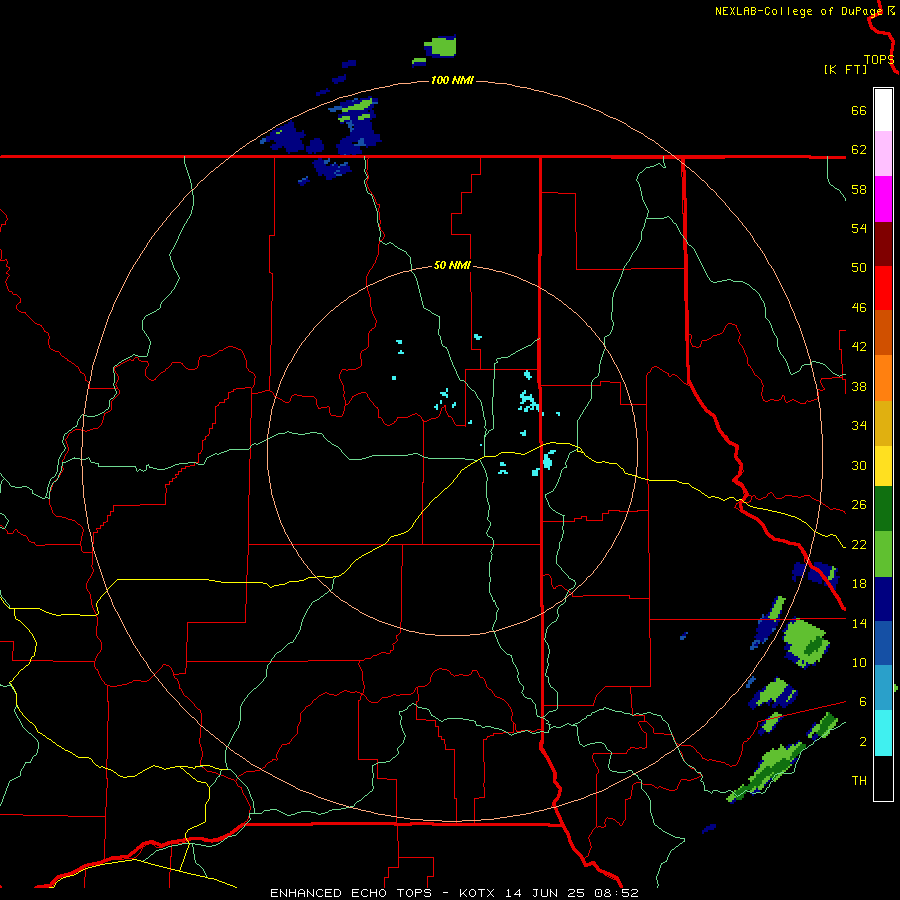Click the legend value 34

[x=859, y=425]
